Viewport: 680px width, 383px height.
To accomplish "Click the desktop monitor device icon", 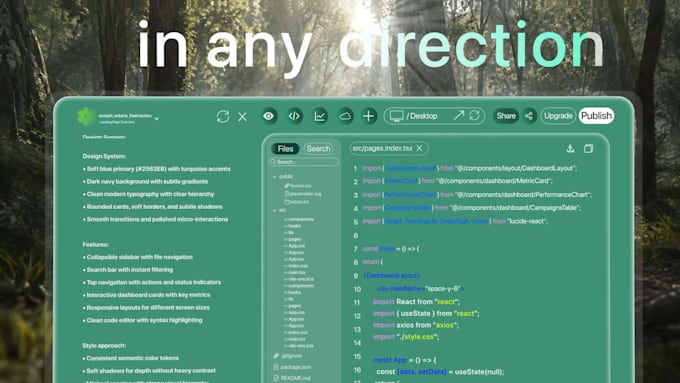I will (x=396, y=116).
